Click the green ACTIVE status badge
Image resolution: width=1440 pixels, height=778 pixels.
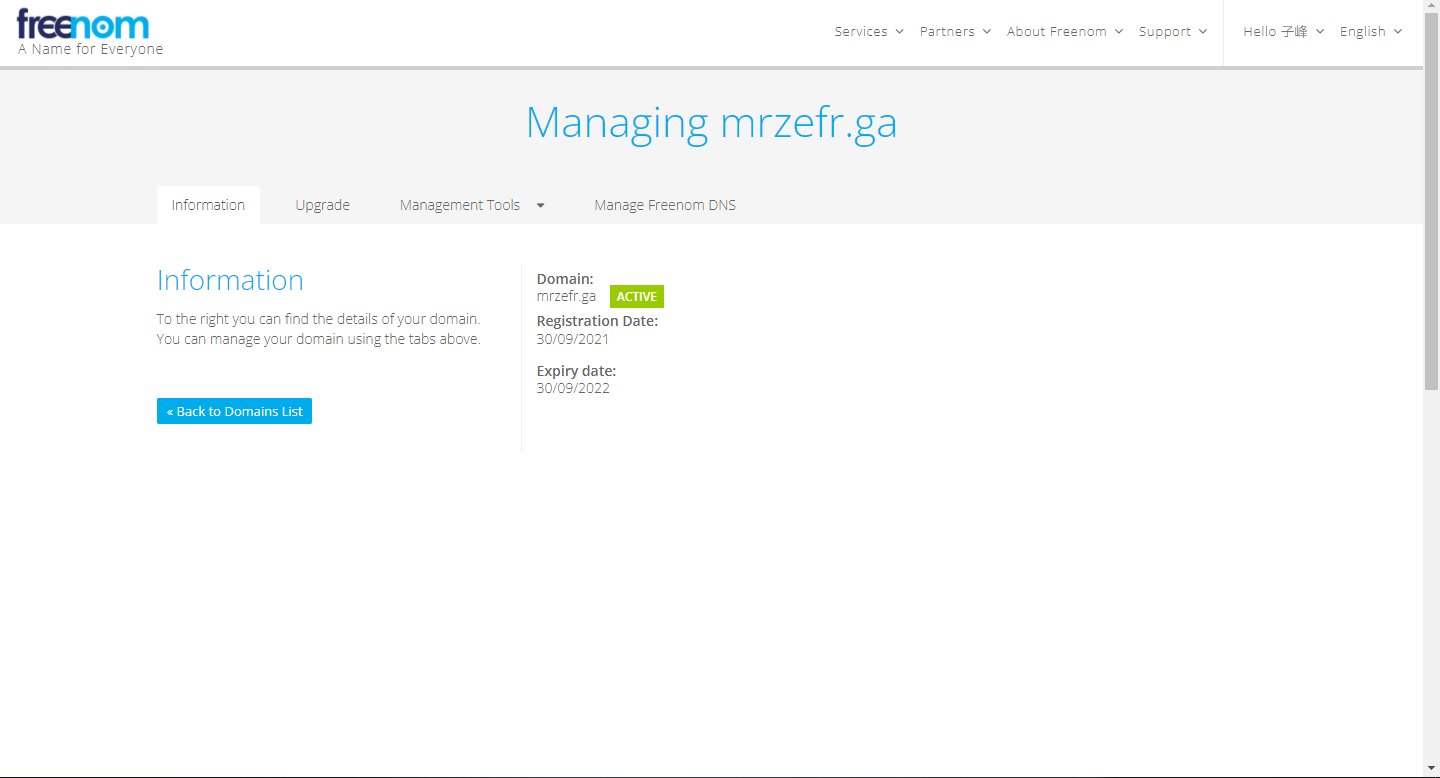[637, 297]
